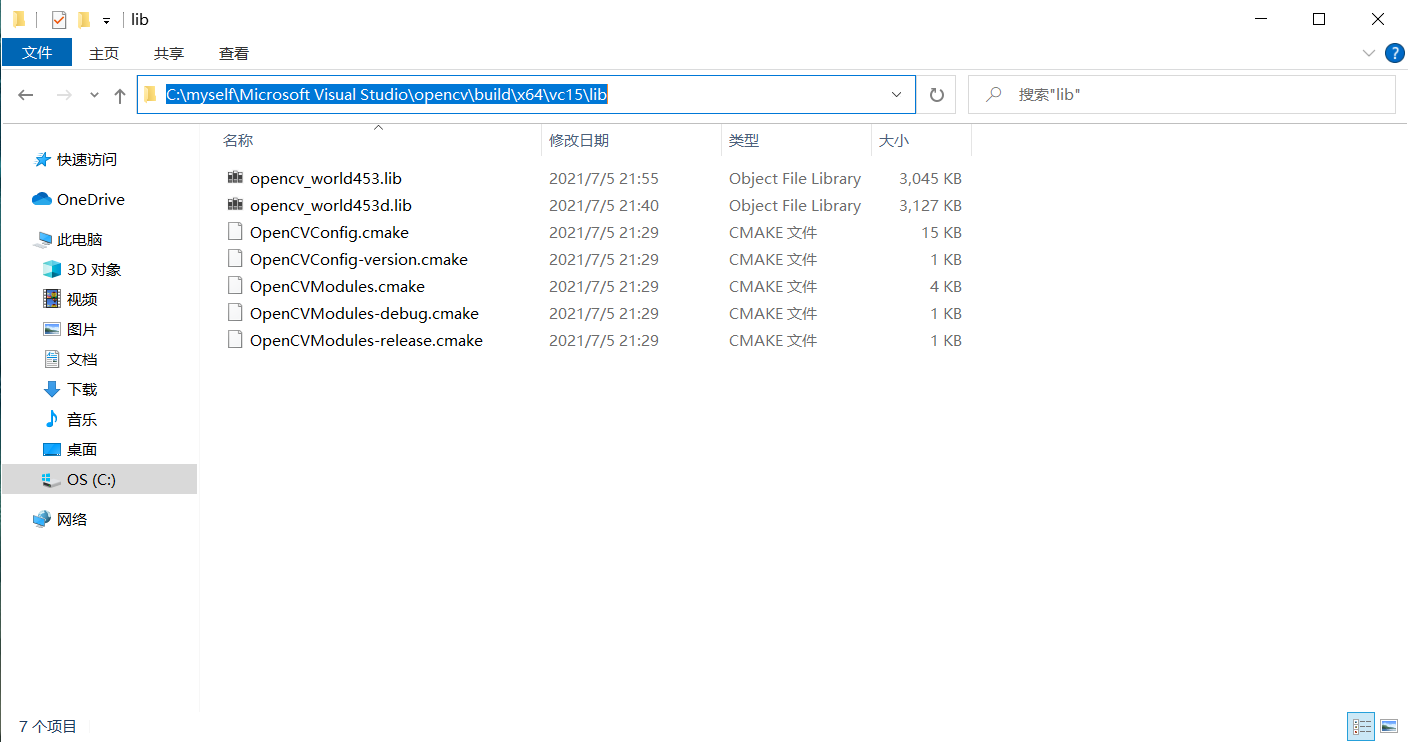
Task: Open the recent locations dropdown arrow
Action: tap(94, 95)
